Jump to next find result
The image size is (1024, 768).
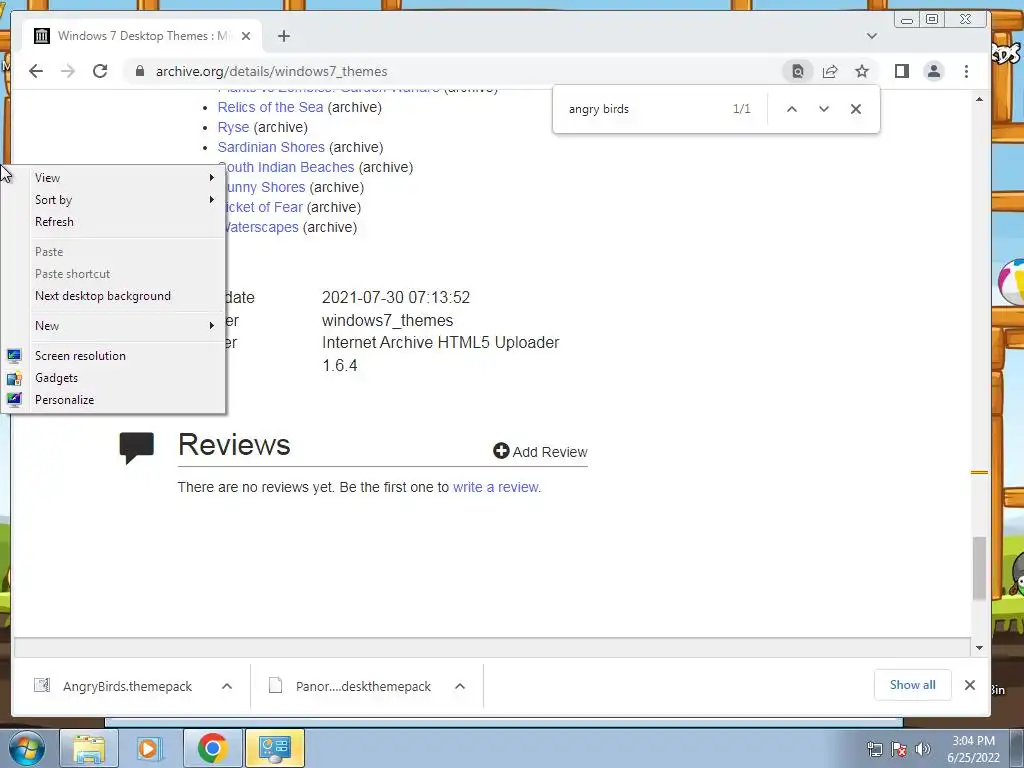pos(824,109)
